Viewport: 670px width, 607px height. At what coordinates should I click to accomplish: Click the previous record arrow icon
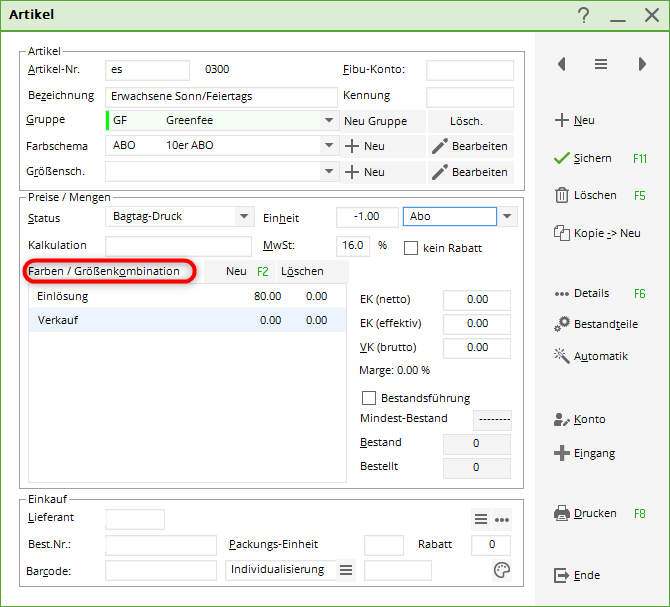click(562, 64)
